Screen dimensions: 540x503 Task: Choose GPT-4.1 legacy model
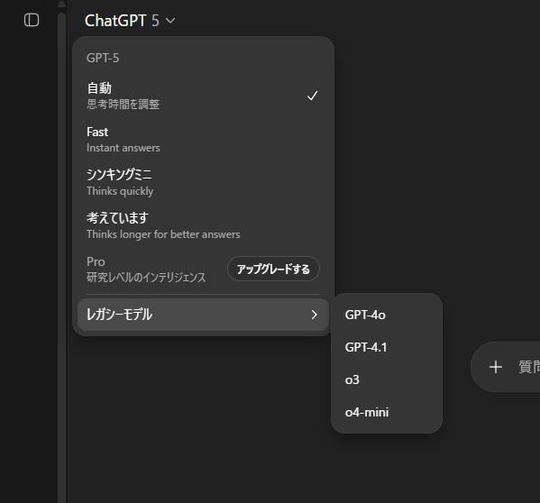tap(386, 347)
